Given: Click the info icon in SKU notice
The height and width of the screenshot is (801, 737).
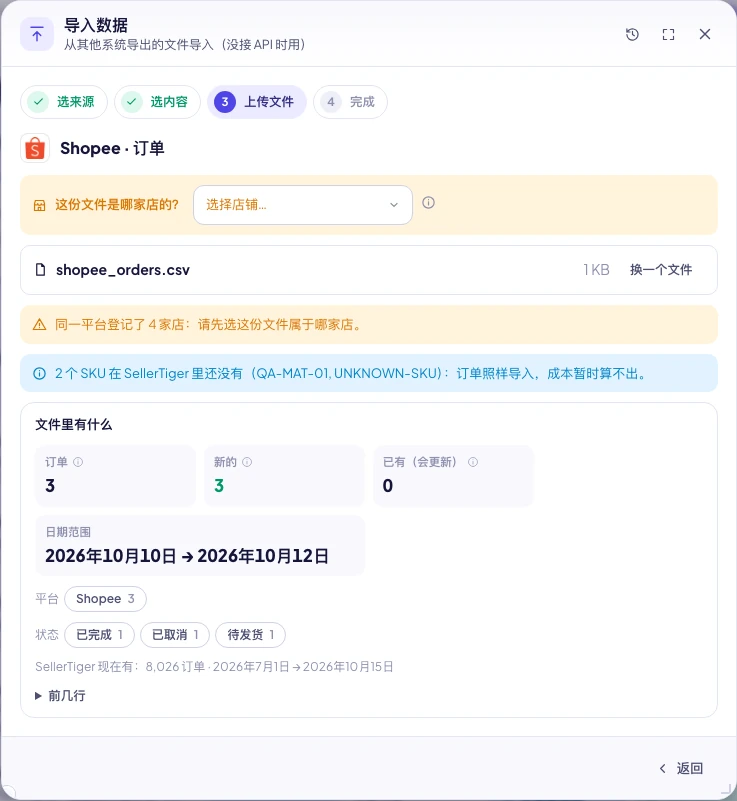Looking at the screenshot, I should point(39,373).
